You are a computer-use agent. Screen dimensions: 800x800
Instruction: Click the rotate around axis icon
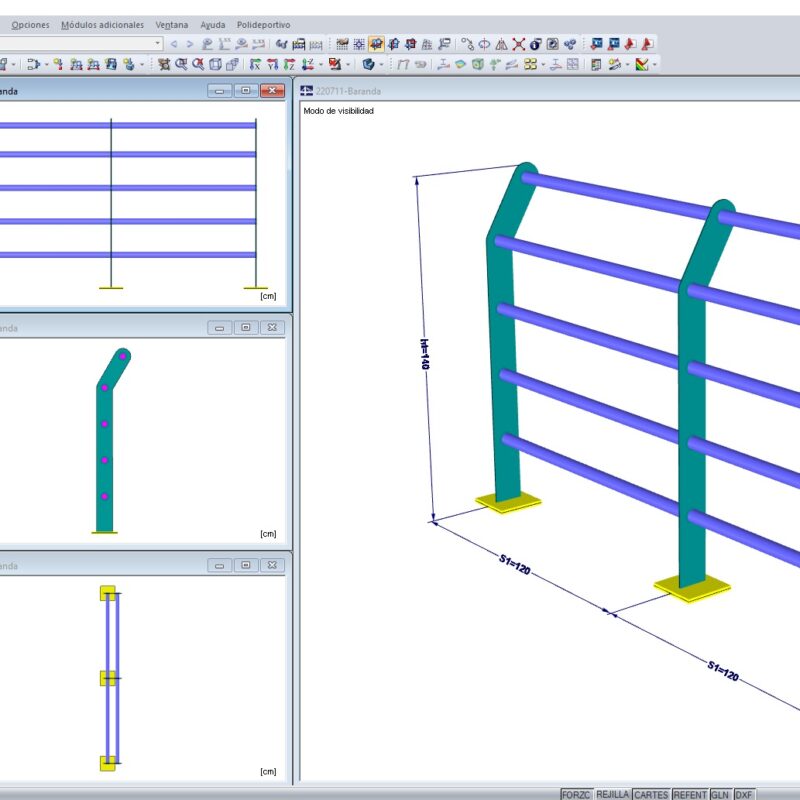coord(484,44)
